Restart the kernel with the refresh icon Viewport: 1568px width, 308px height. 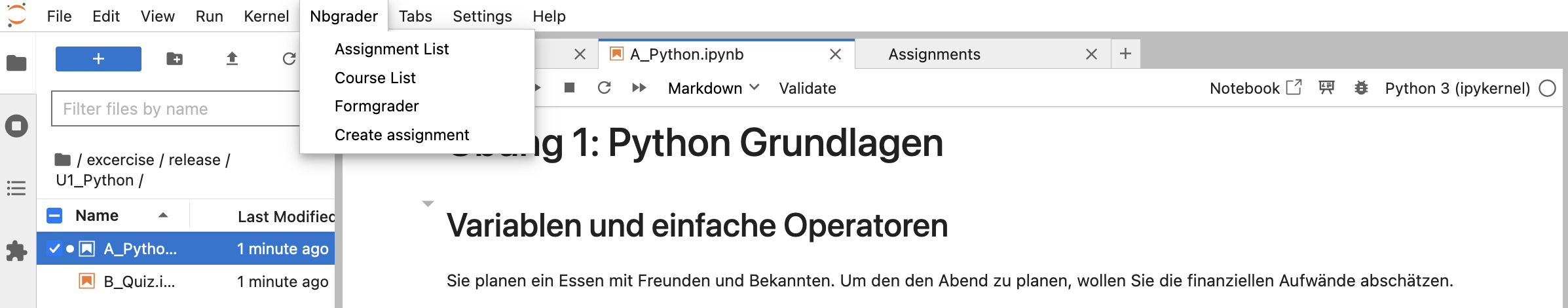(604, 88)
